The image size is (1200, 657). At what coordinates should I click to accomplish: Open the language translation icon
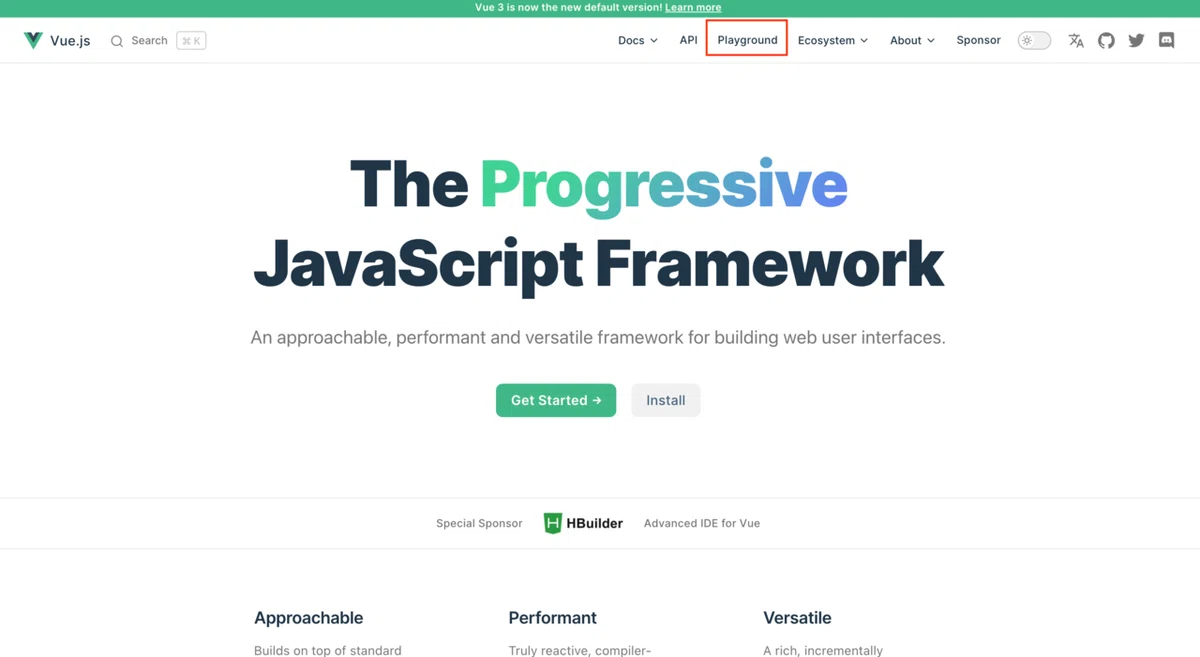[1076, 41]
